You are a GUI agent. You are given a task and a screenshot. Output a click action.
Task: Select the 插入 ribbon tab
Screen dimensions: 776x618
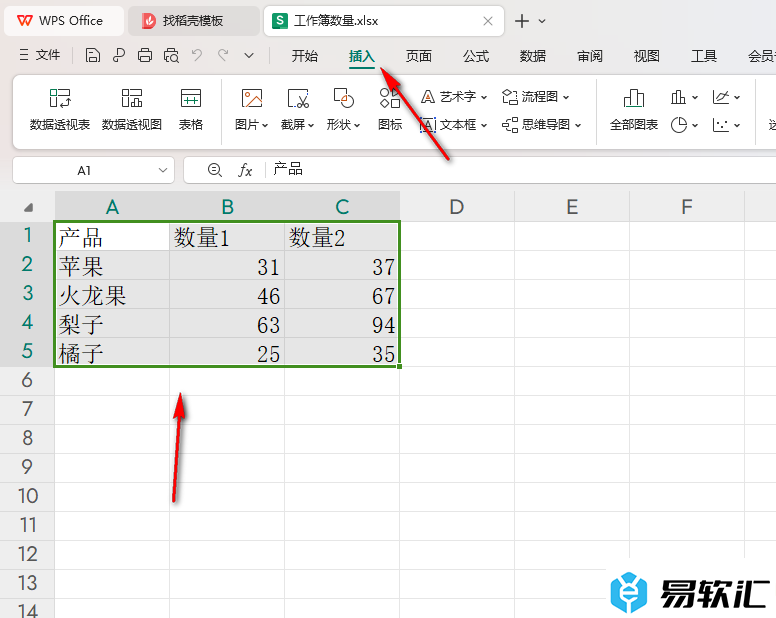pos(362,56)
